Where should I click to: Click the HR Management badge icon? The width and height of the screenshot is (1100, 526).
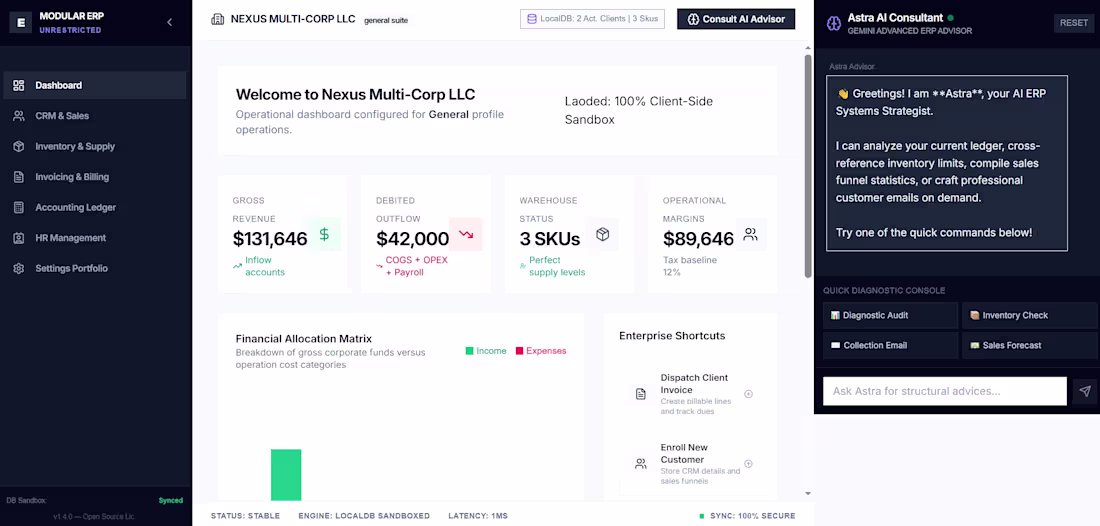pyautogui.click(x=19, y=238)
